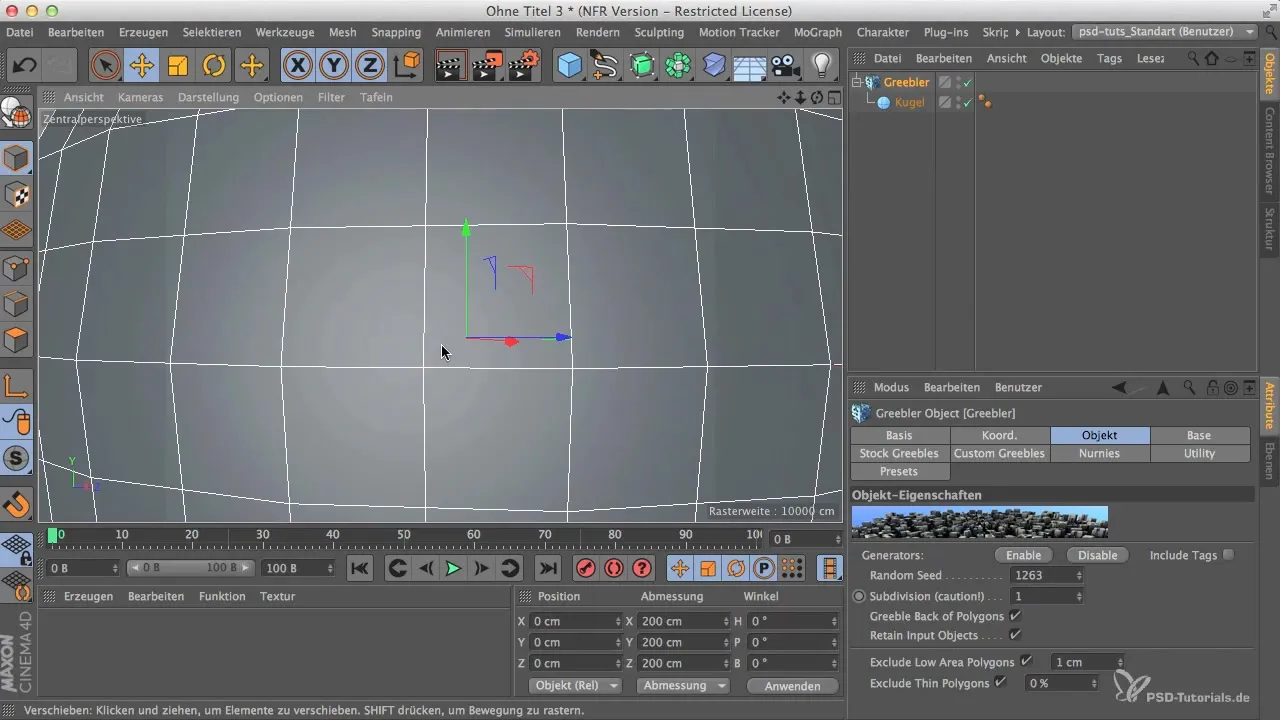Click the magnet workplane icon
Screen dimensions: 1280x720
coord(17,504)
